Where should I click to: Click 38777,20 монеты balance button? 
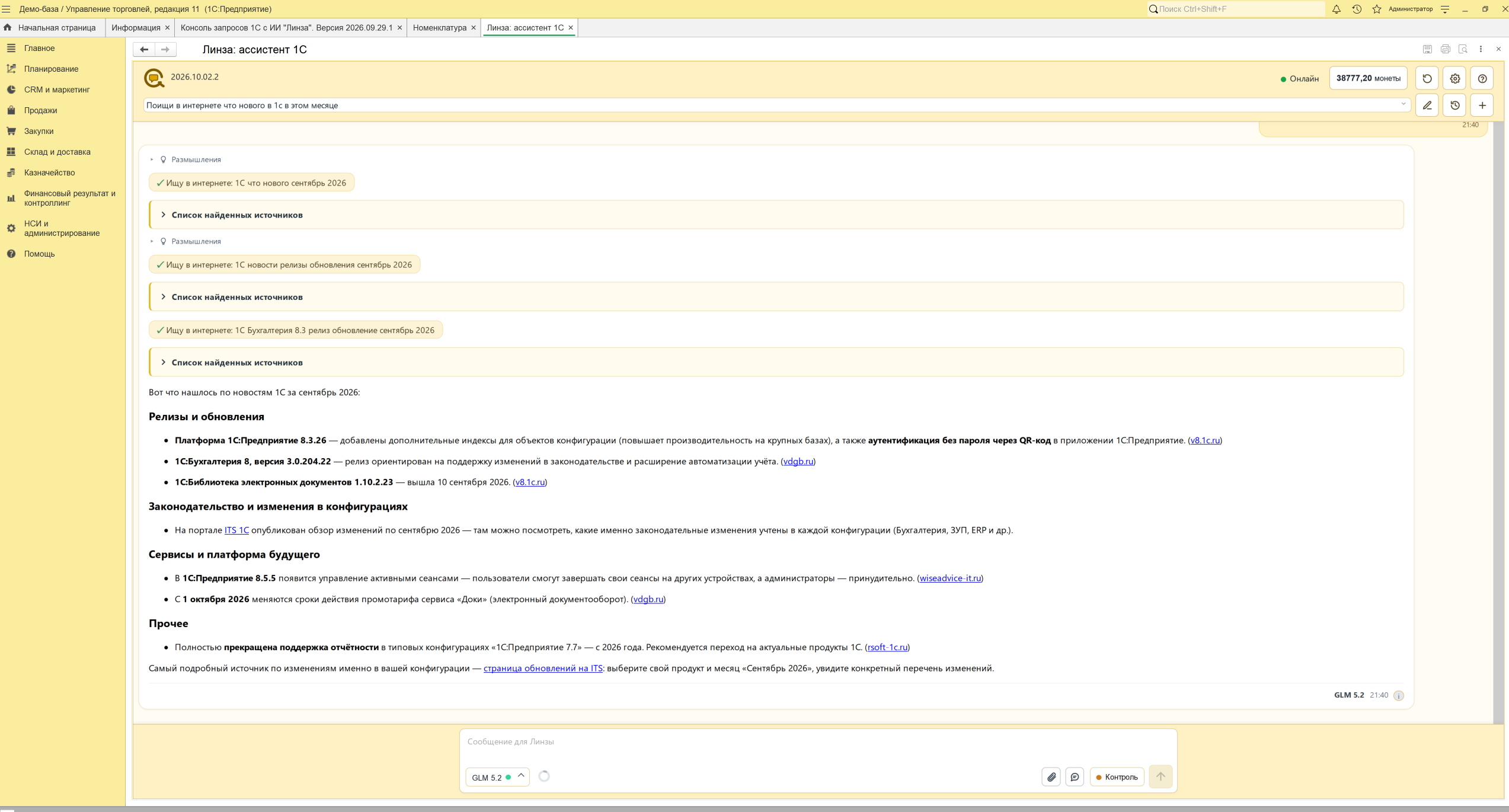click(x=1368, y=78)
